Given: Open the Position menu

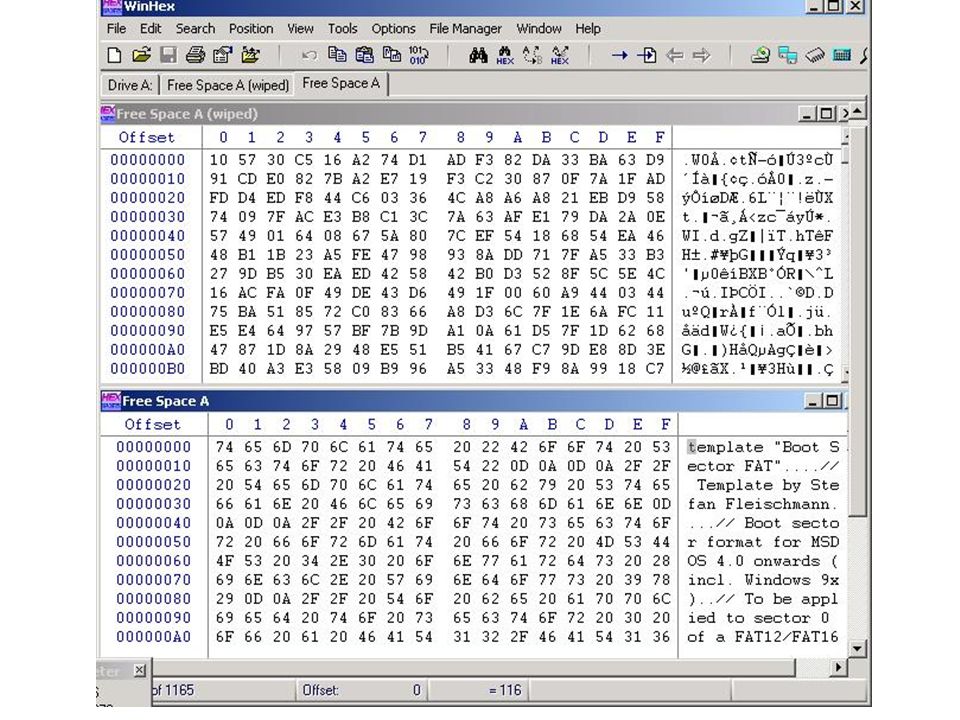Looking at the screenshot, I should (251, 28).
